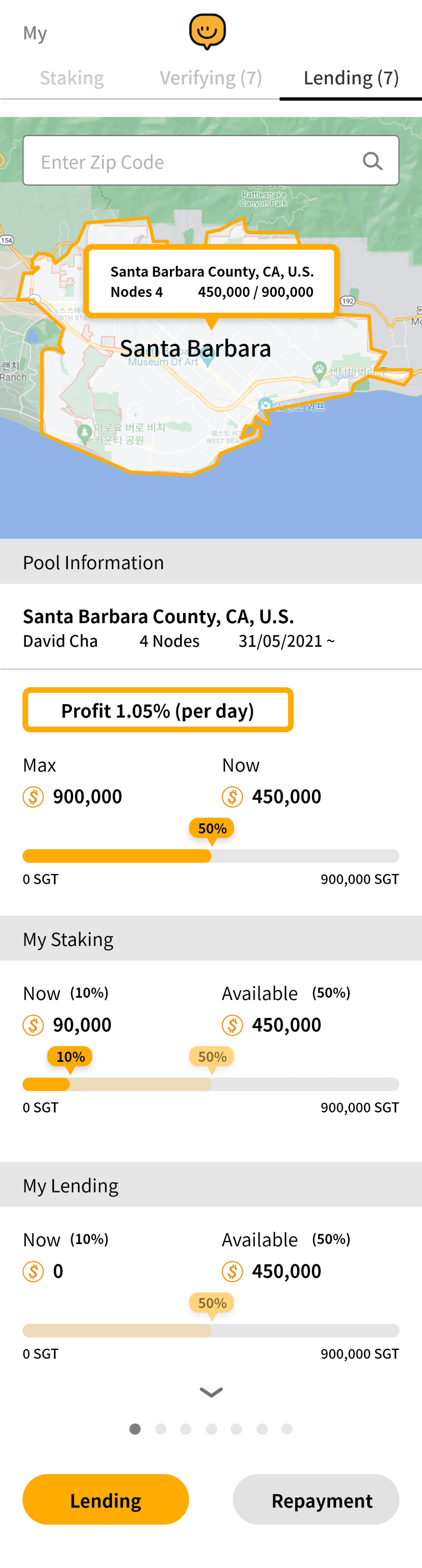Image resolution: width=422 pixels, height=1568 pixels.
Task: Click the smiley face logo icon
Action: pyautogui.click(x=208, y=31)
